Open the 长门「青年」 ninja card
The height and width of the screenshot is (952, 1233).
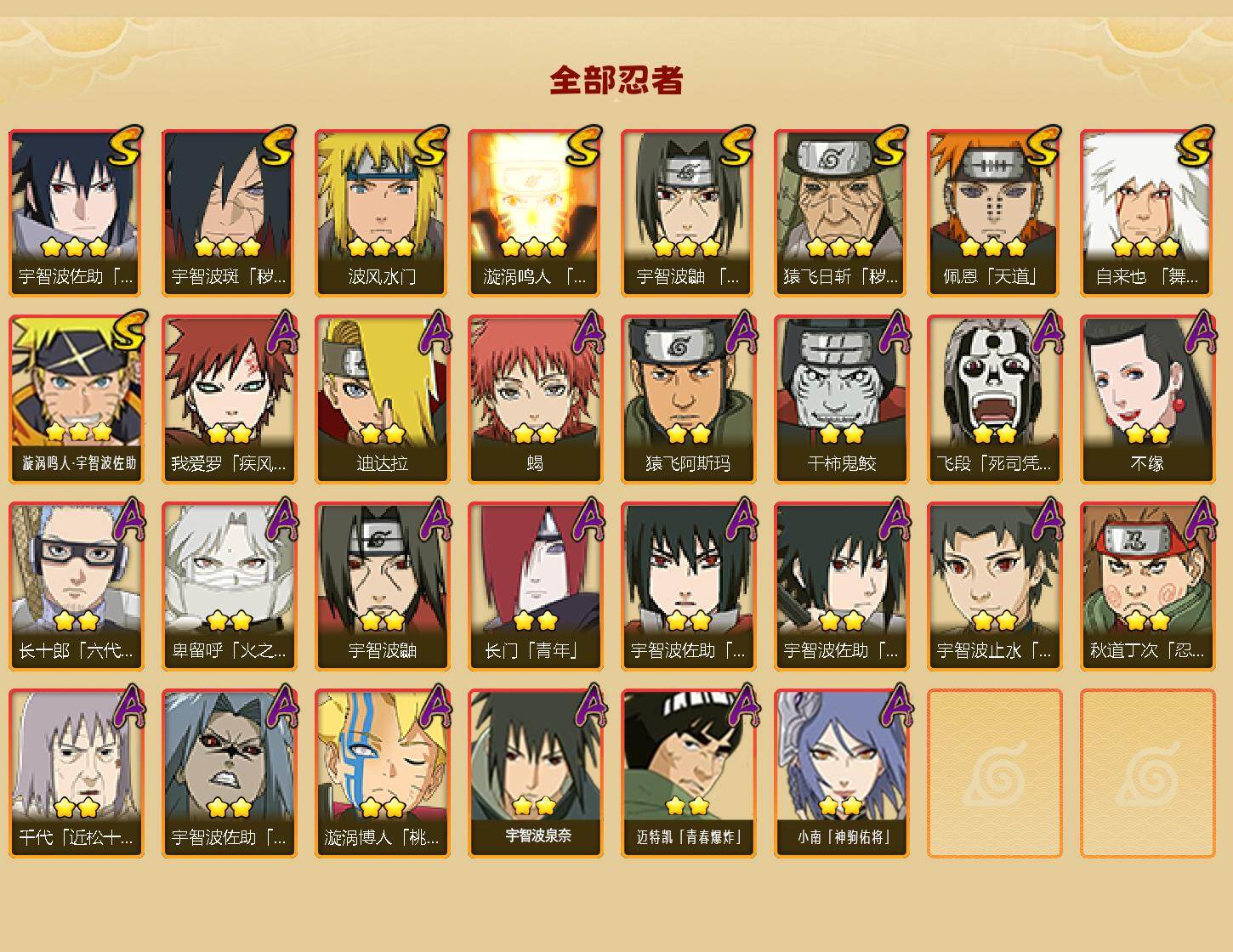[x=535, y=586]
